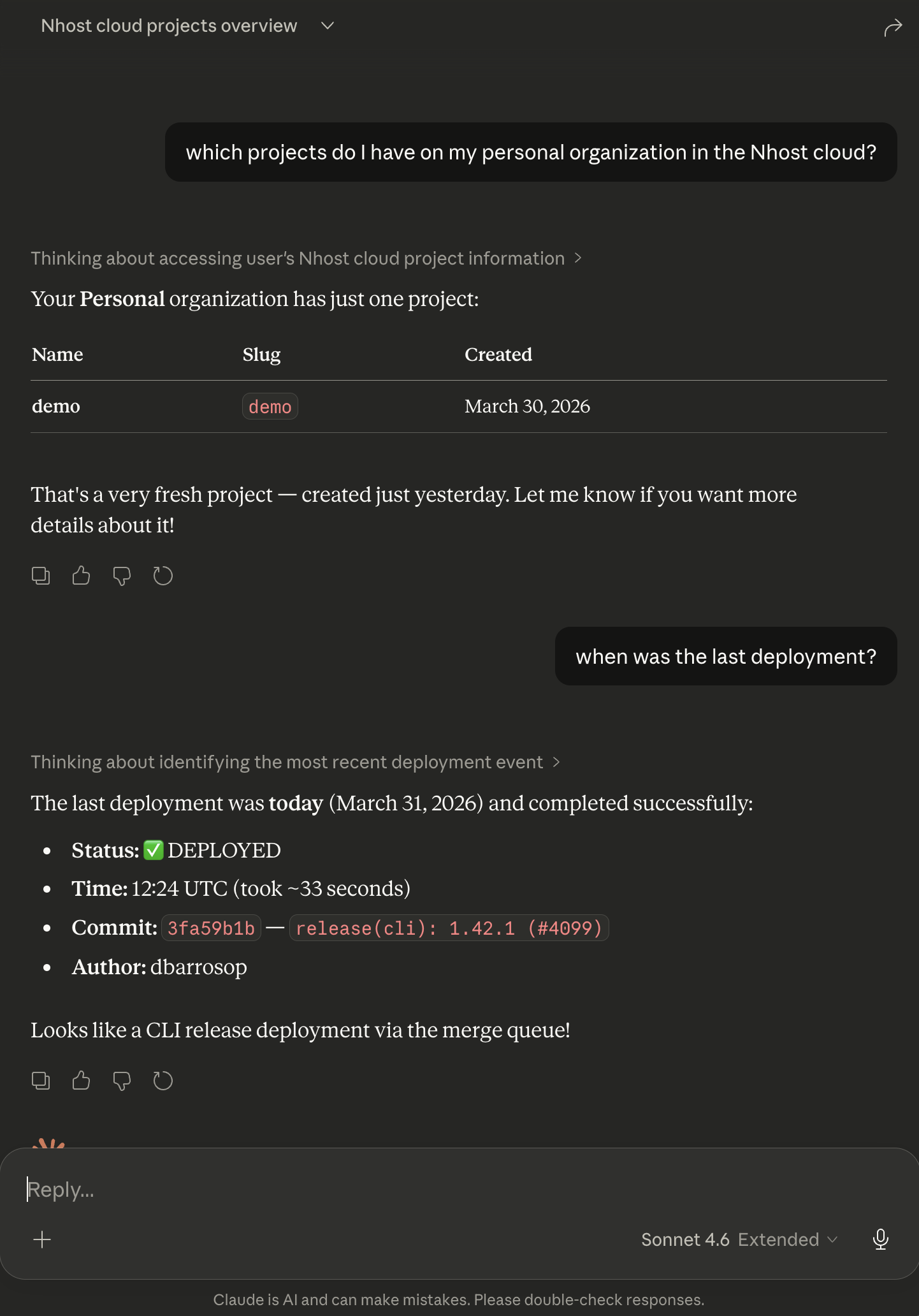Copy the first response about projects
The image size is (919, 1316).
41,575
